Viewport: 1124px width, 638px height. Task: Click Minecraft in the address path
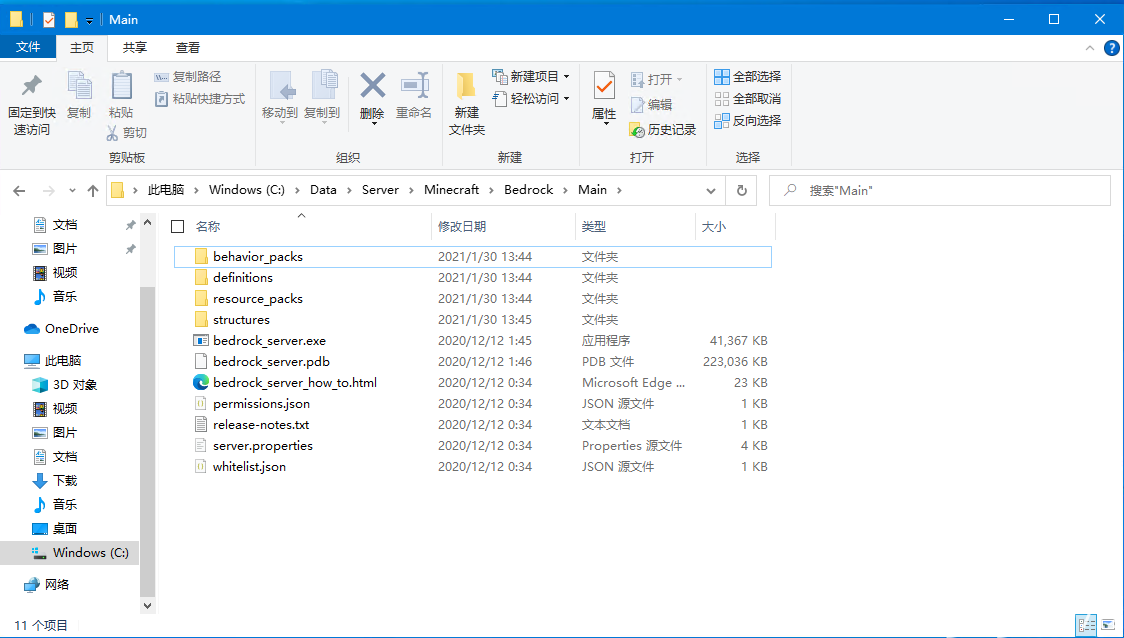[x=452, y=190]
